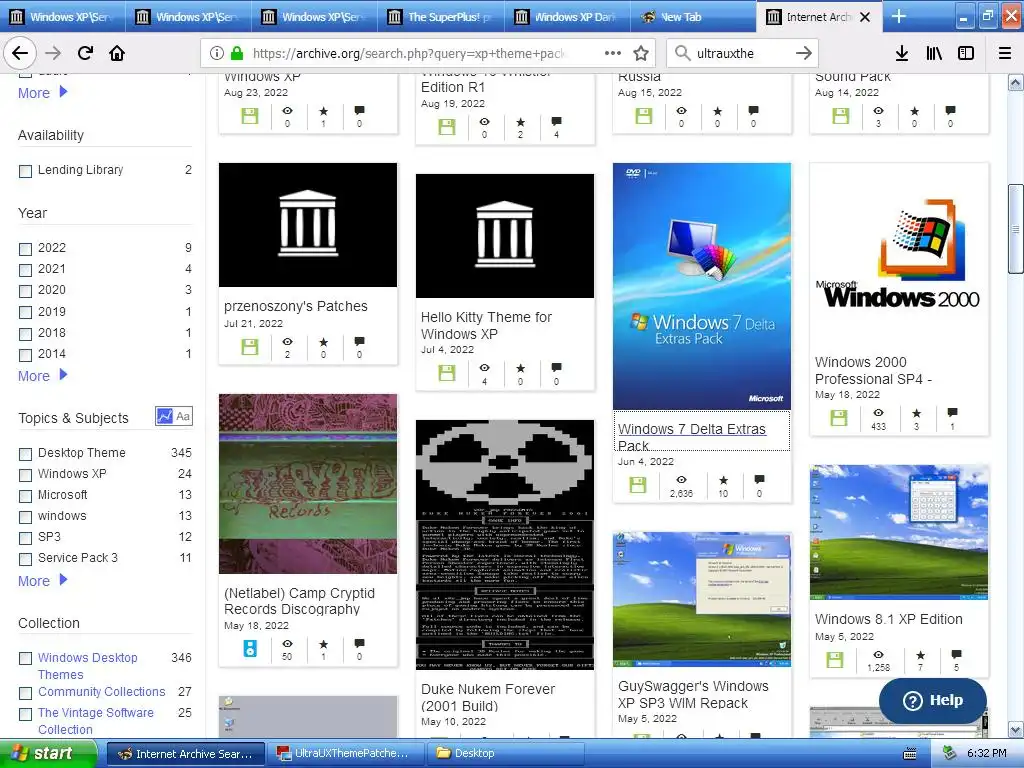Open the downloads panel
Viewport: 1024px width, 768px height.
click(x=902, y=53)
